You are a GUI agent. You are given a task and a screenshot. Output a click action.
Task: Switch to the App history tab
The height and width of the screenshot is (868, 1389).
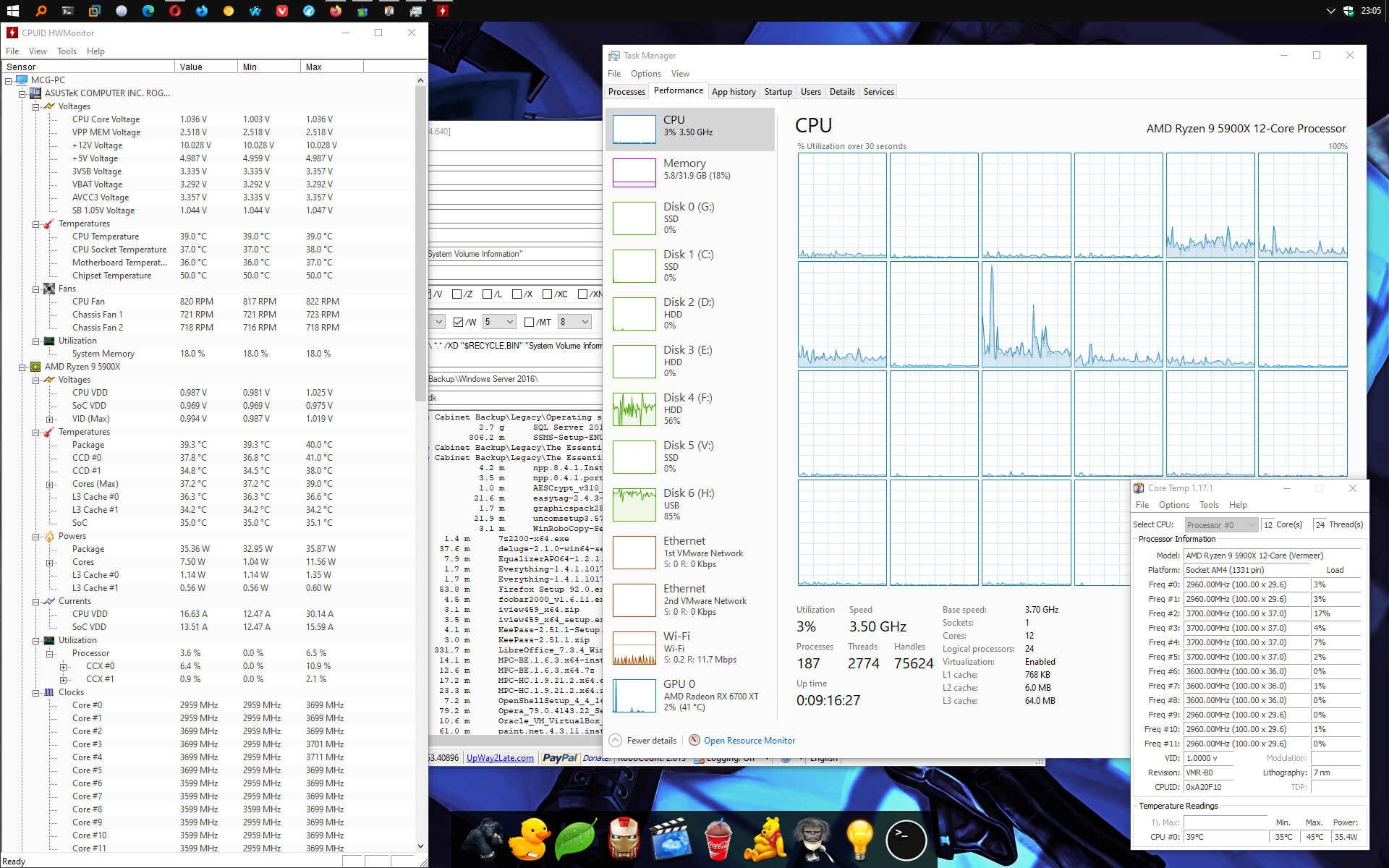pos(733,92)
